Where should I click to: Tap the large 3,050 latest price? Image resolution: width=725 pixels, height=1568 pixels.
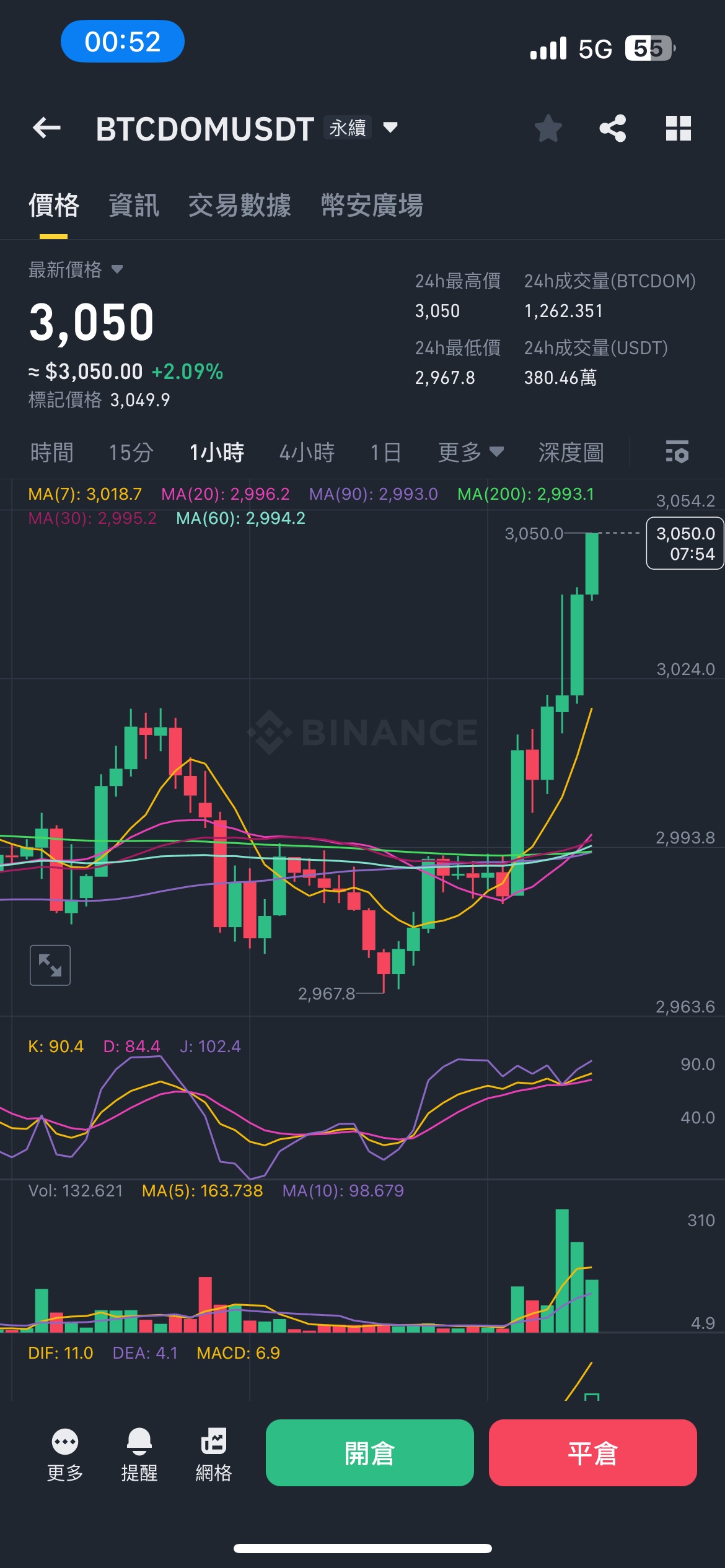92,322
